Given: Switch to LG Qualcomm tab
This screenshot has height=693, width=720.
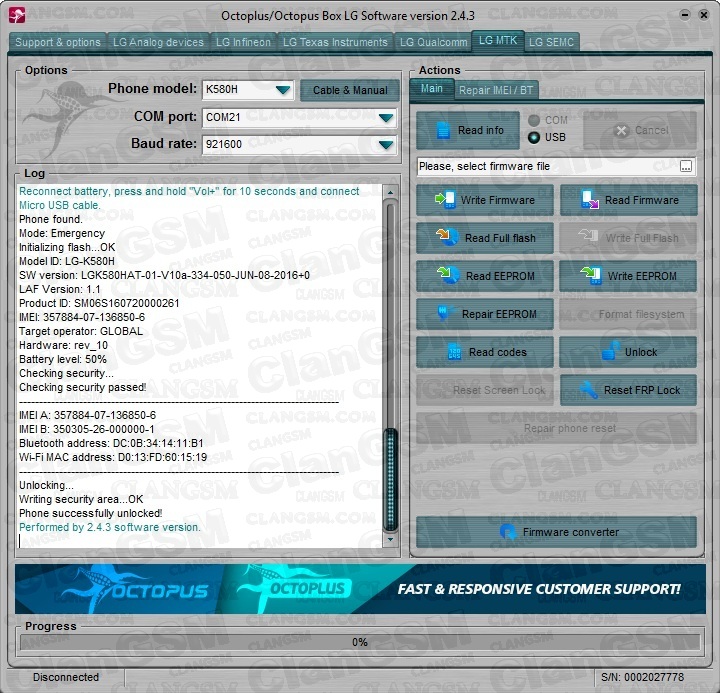Looking at the screenshot, I should click(433, 42).
